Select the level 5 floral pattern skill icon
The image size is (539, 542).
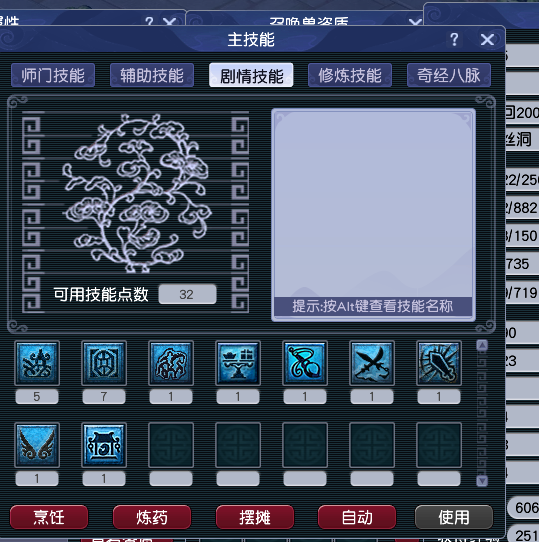pyautogui.click(x=37, y=363)
